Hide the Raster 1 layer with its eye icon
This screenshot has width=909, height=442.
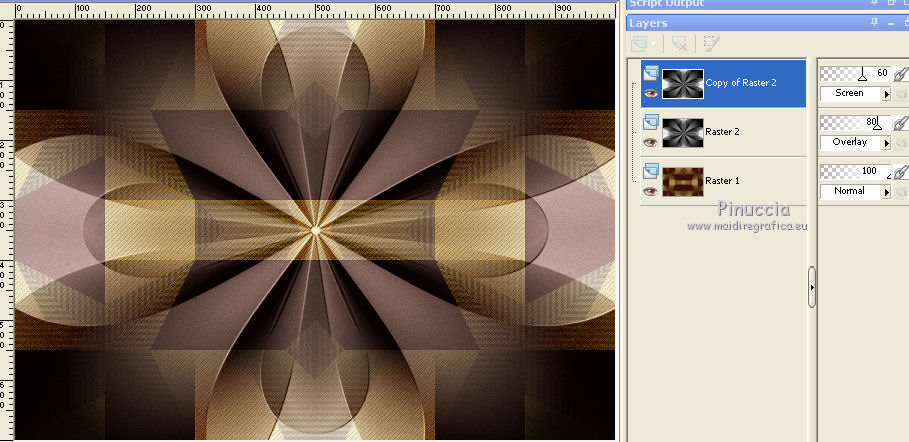coord(650,190)
